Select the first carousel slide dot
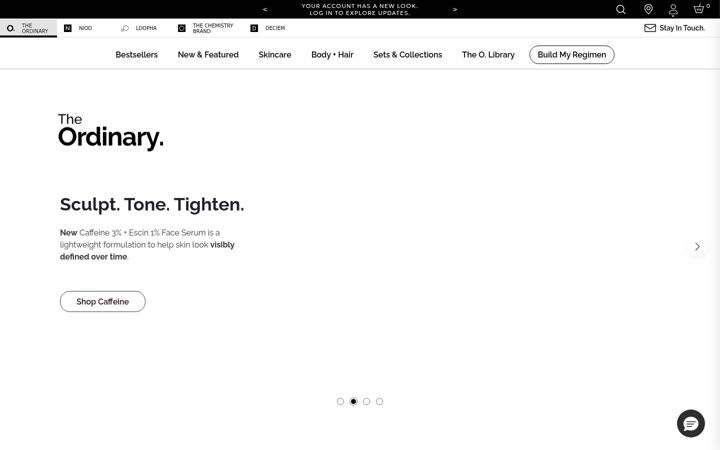 coord(340,401)
